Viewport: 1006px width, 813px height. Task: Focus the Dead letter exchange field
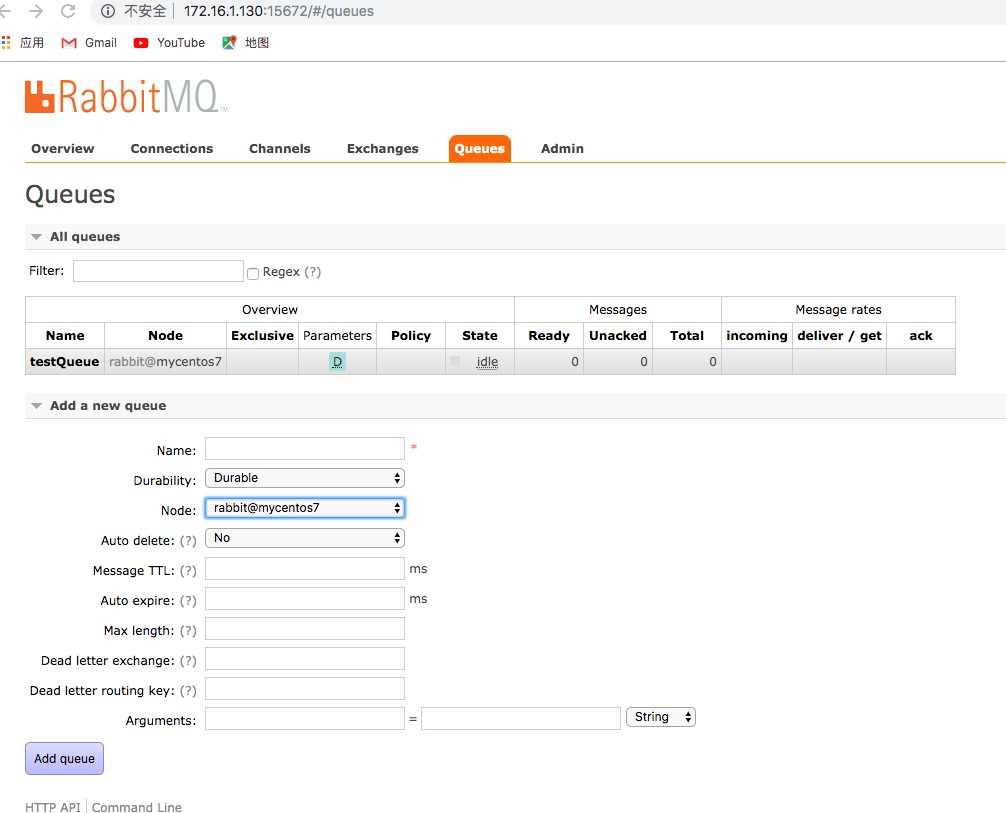point(305,658)
